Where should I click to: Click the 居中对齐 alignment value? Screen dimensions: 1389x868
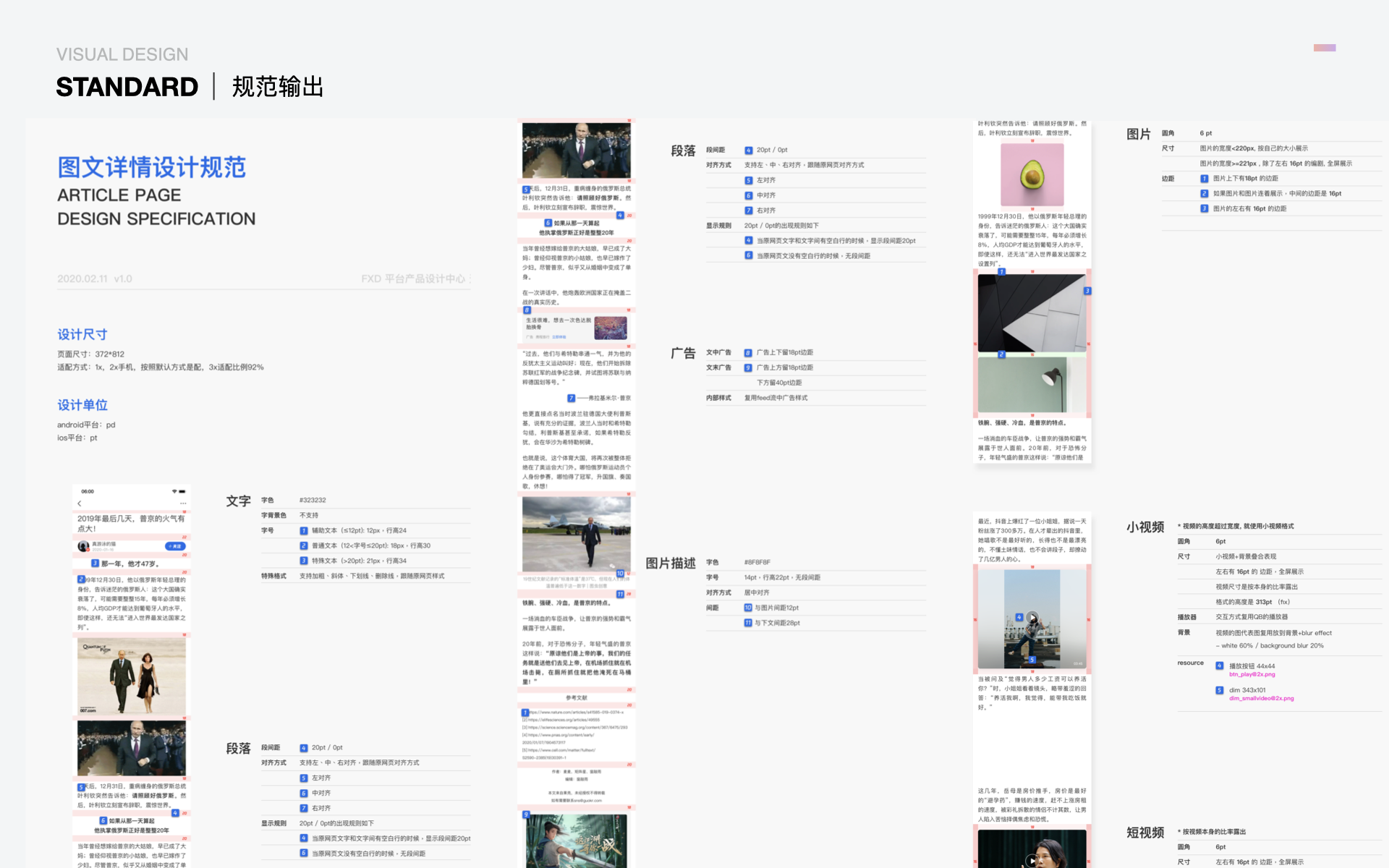(x=757, y=592)
